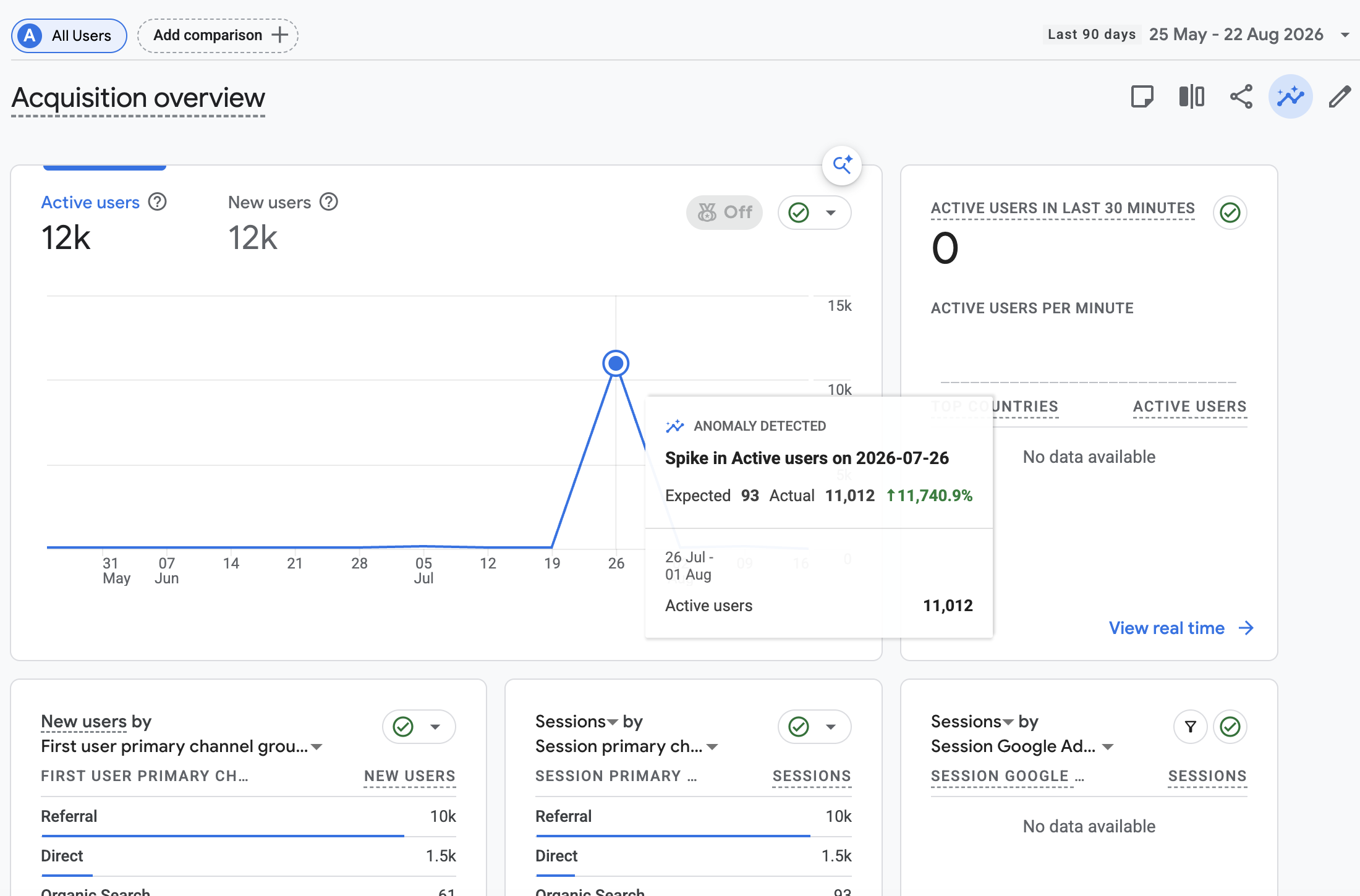Open the annotations note icon
The image size is (1360, 896).
[x=1142, y=96]
